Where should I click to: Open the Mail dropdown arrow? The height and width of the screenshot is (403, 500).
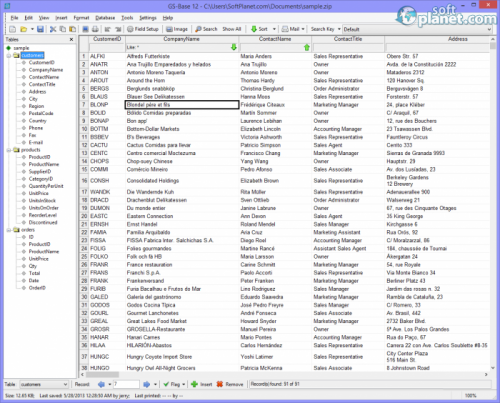(303, 29)
